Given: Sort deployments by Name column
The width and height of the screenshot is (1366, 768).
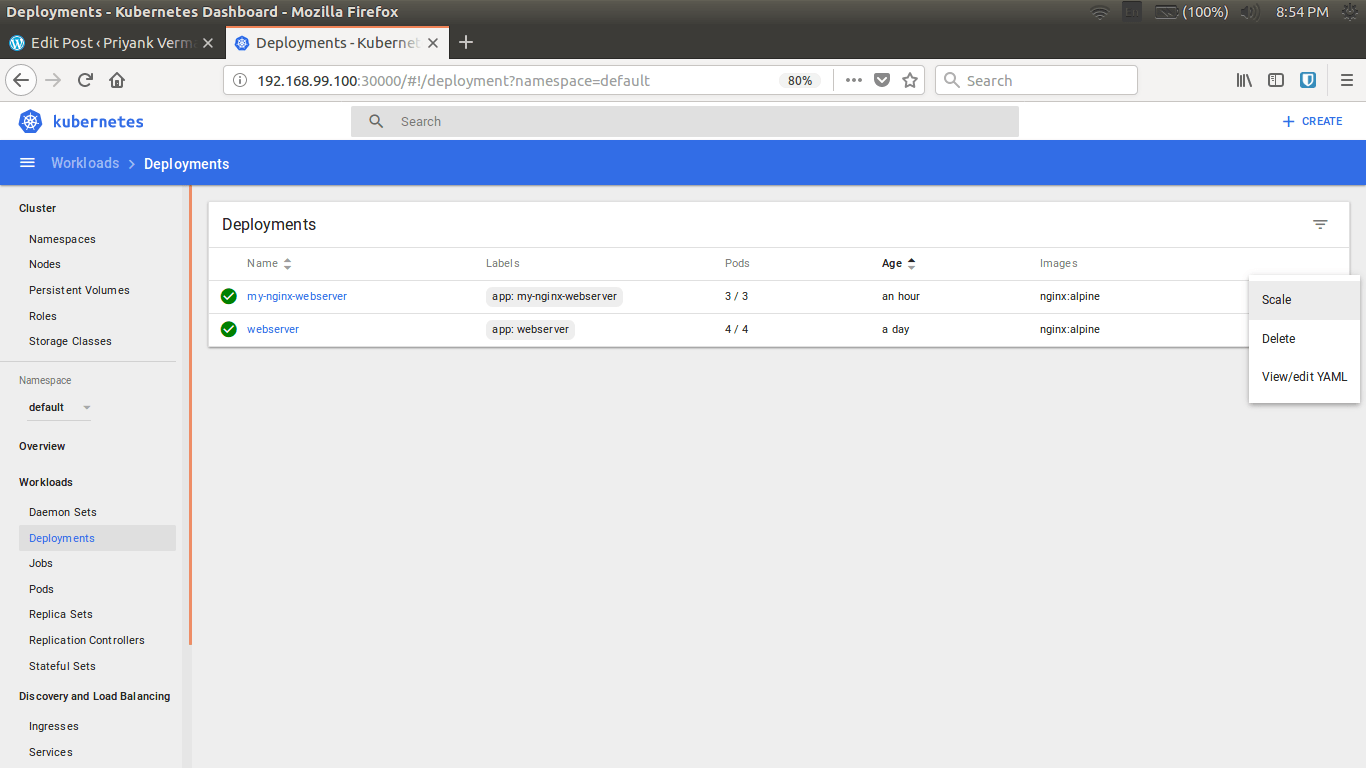Looking at the screenshot, I should pyautogui.click(x=263, y=264).
